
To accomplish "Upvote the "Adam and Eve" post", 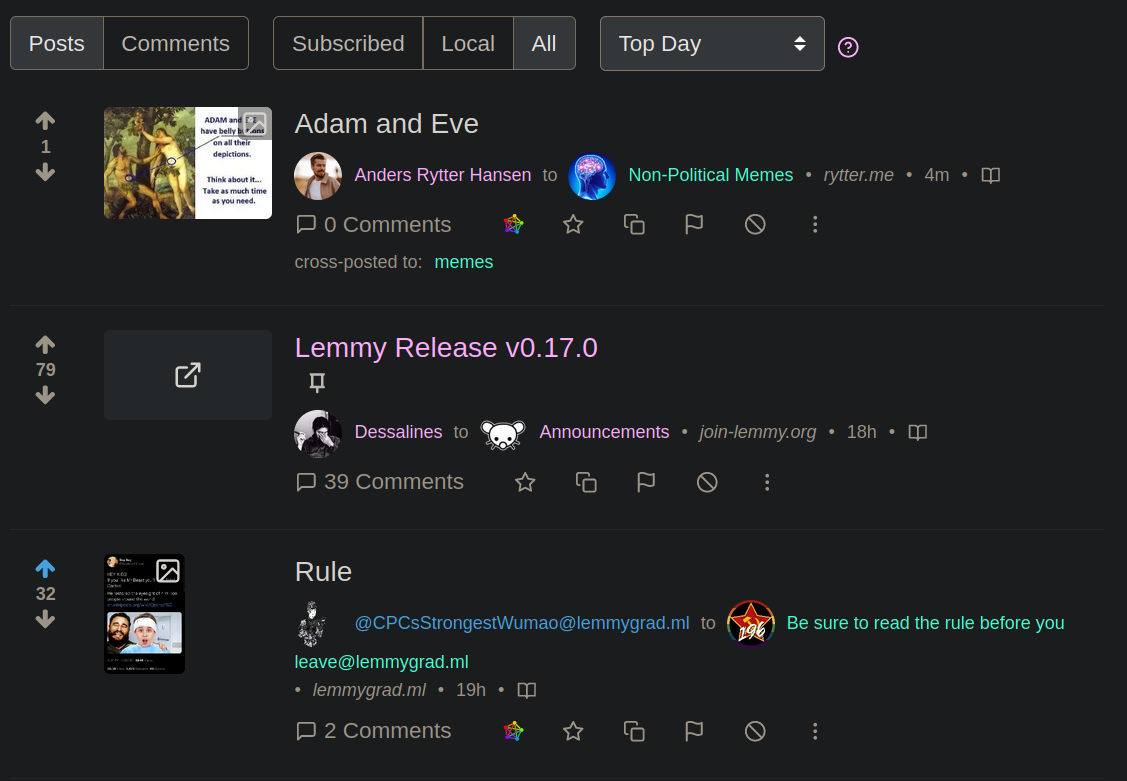I will tap(45, 120).
